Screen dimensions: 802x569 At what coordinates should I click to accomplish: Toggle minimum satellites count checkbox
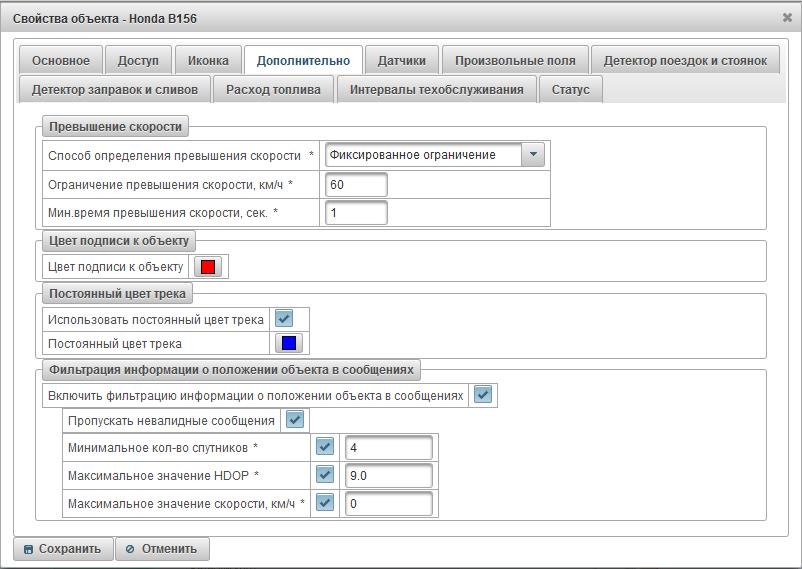point(324,446)
